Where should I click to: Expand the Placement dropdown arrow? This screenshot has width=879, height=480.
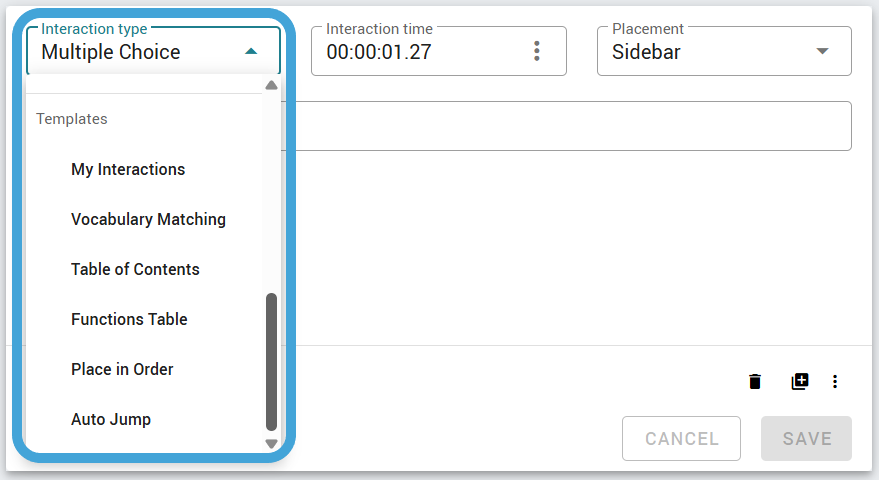pyautogui.click(x=822, y=51)
